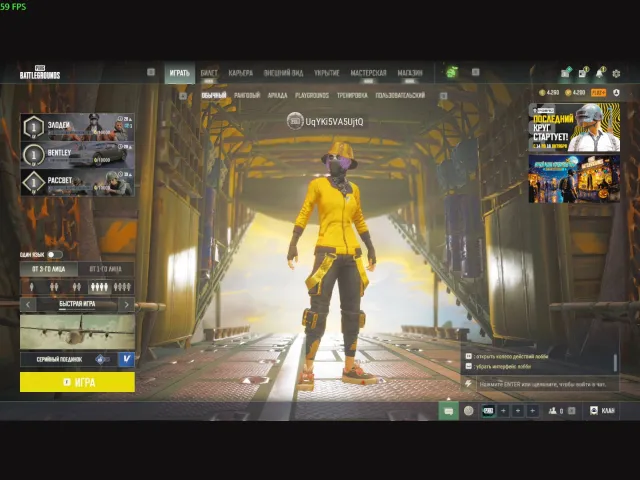Viewport: 640px width, 480px height.
Task: Open the PLUS+ badge
Action: click(x=598, y=93)
